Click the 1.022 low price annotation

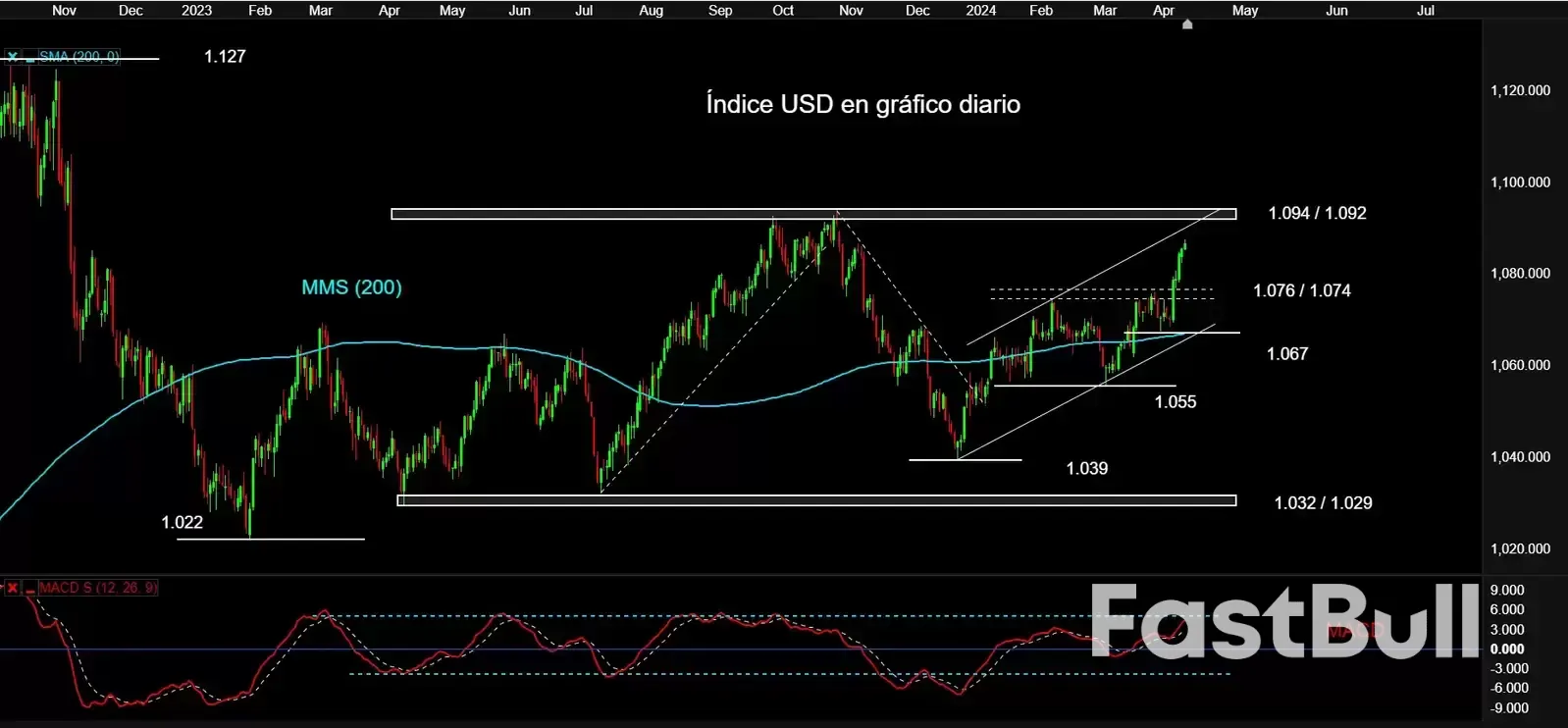click(182, 522)
